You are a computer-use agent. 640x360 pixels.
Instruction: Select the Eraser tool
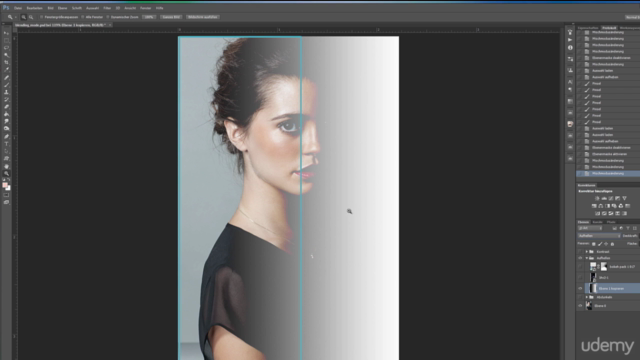point(6,107)
